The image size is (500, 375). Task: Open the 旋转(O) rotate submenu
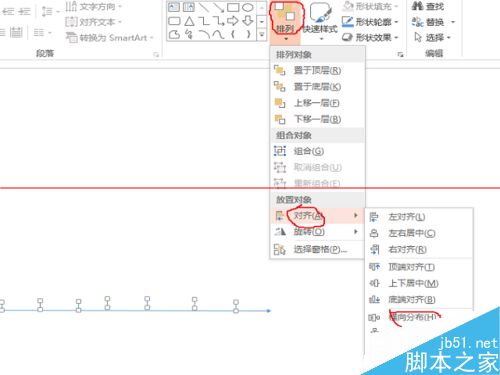pos(317,232)
